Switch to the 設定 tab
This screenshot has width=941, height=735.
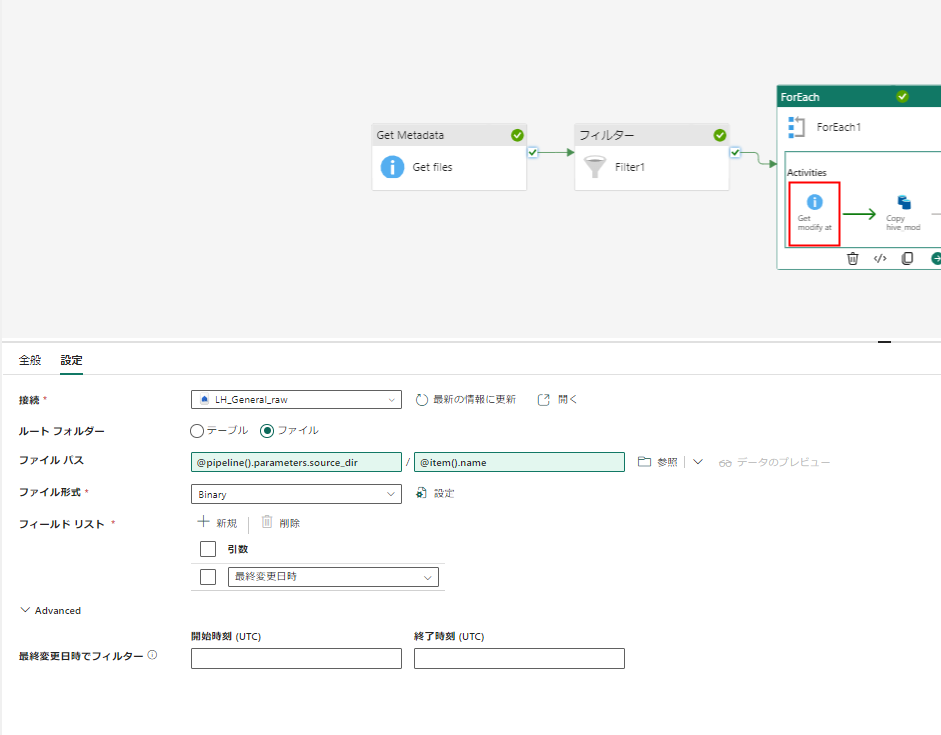click(71, 360)
